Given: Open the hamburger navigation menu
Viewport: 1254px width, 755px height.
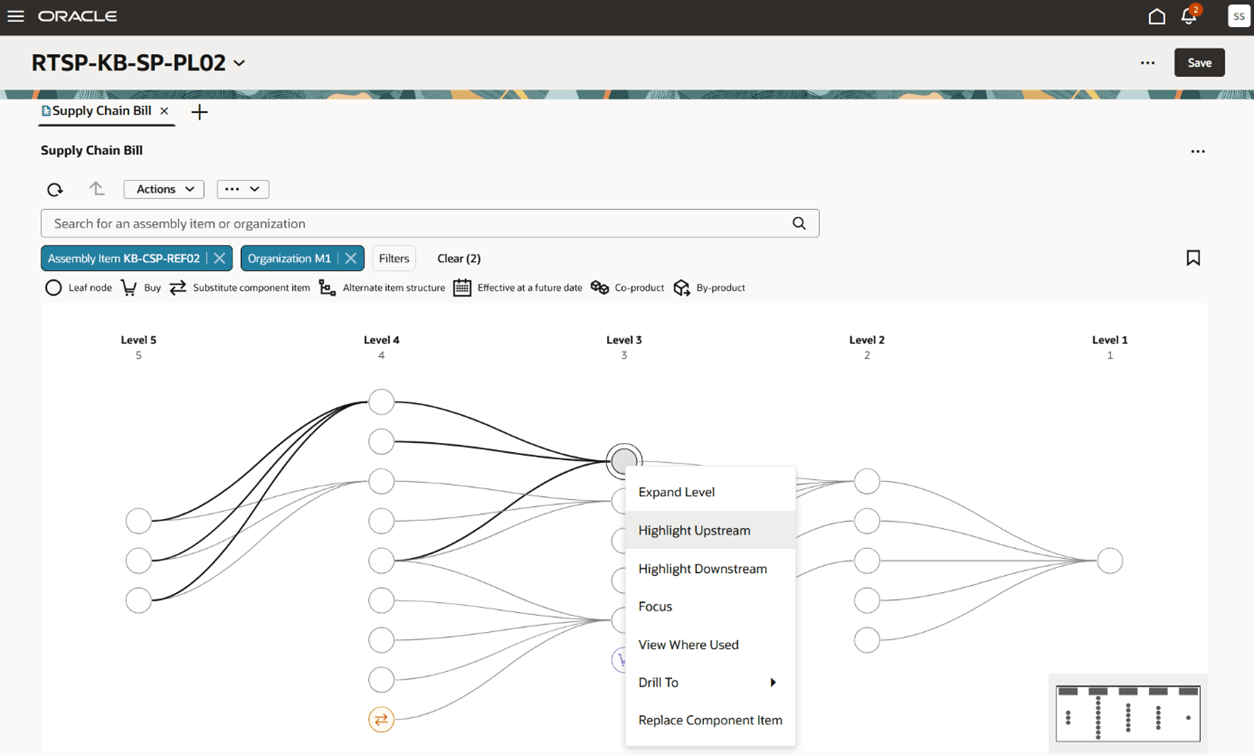Looking at the screenshot, I should tap(16, 16).
